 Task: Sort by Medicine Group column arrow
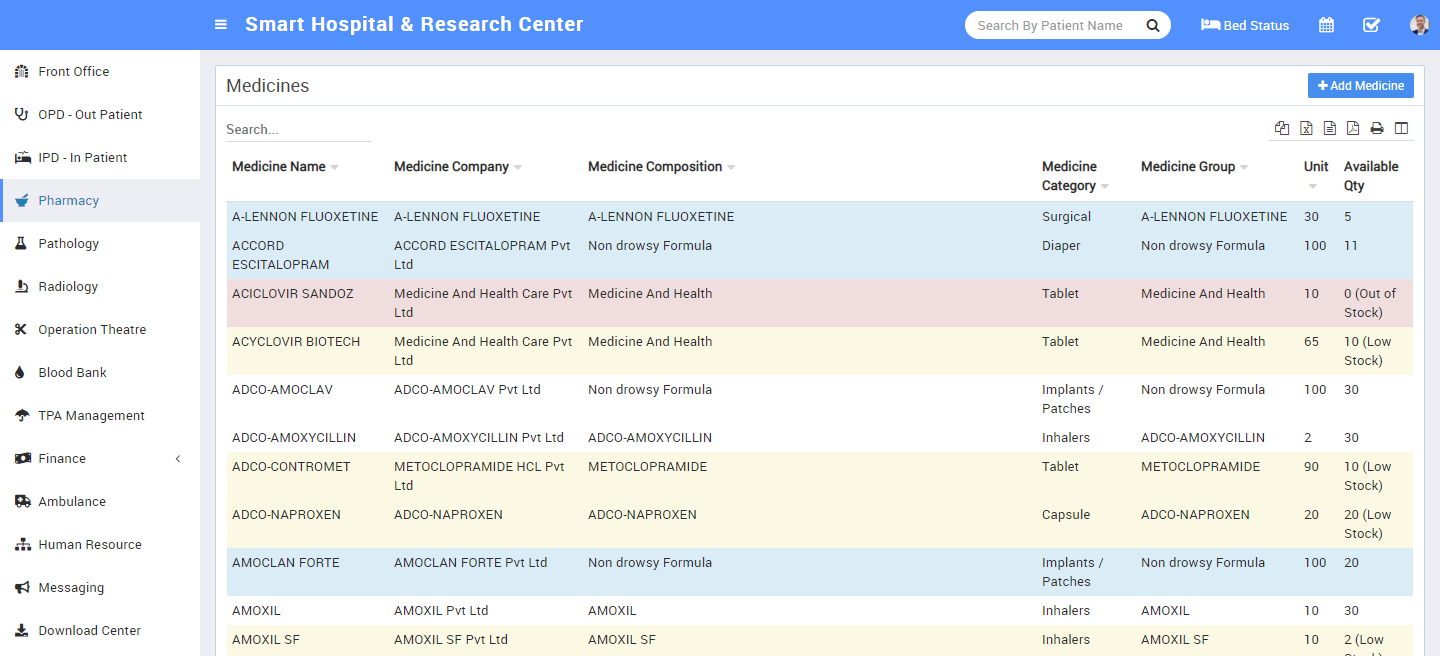click(1244, 168)
